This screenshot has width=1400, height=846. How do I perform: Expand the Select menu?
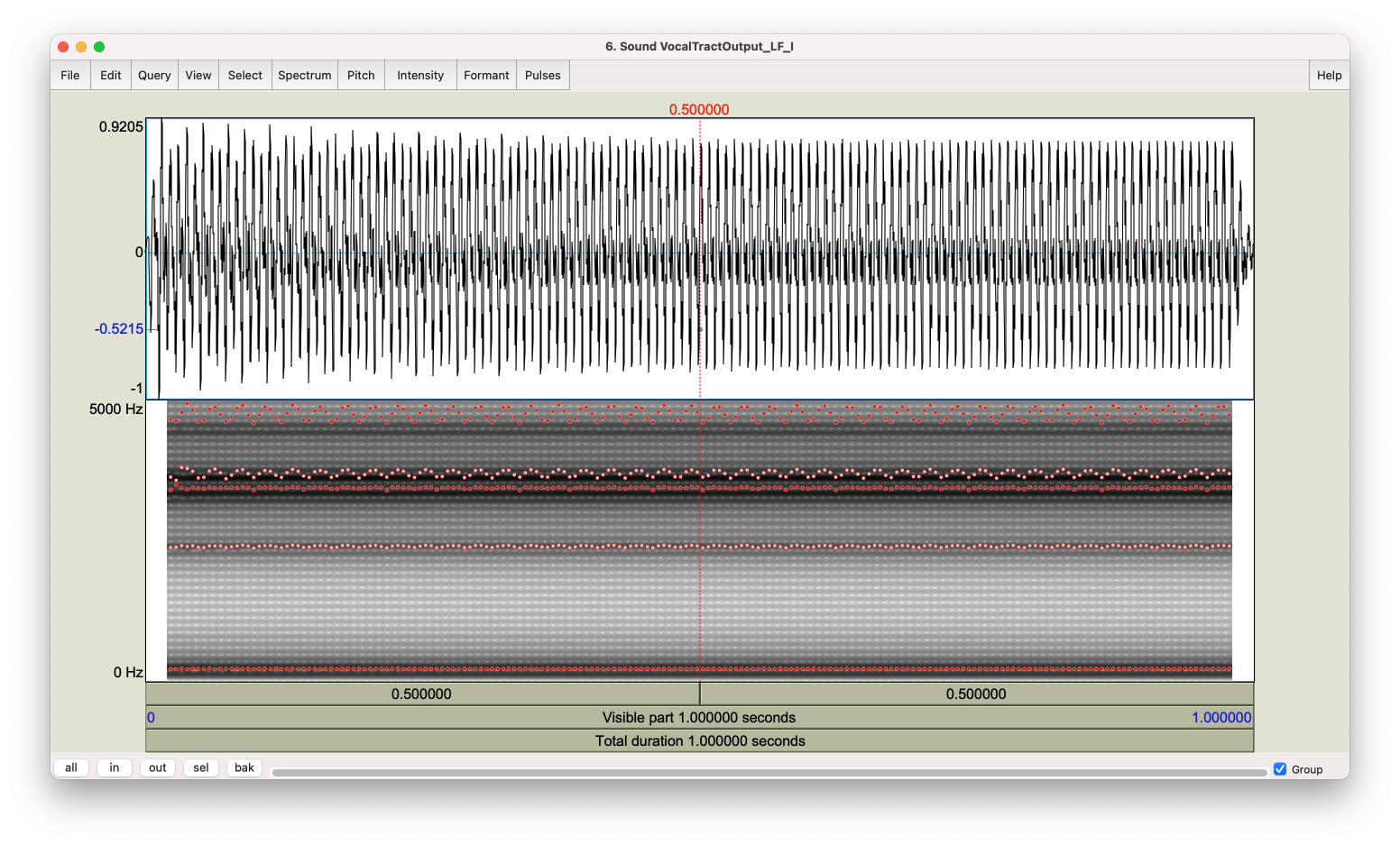pos(244,76)
